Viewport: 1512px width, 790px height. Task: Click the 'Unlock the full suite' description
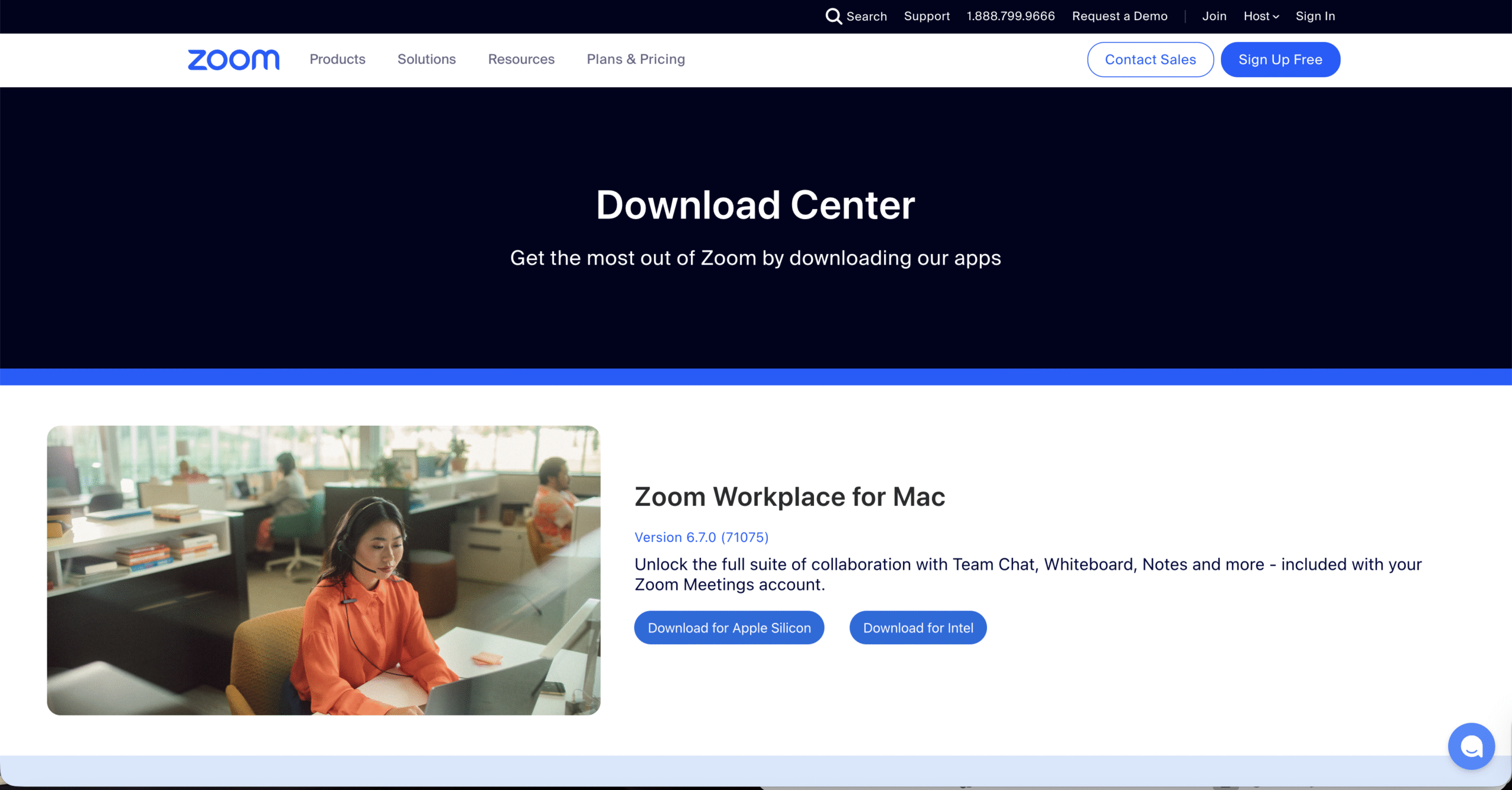click(1028, 574)
